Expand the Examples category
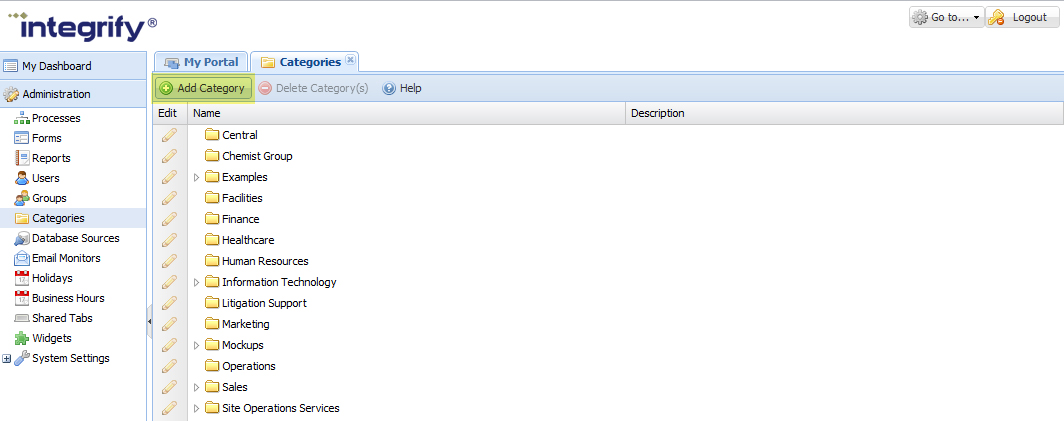This screenshot has width=1064, height=421. tap(197, 178)
